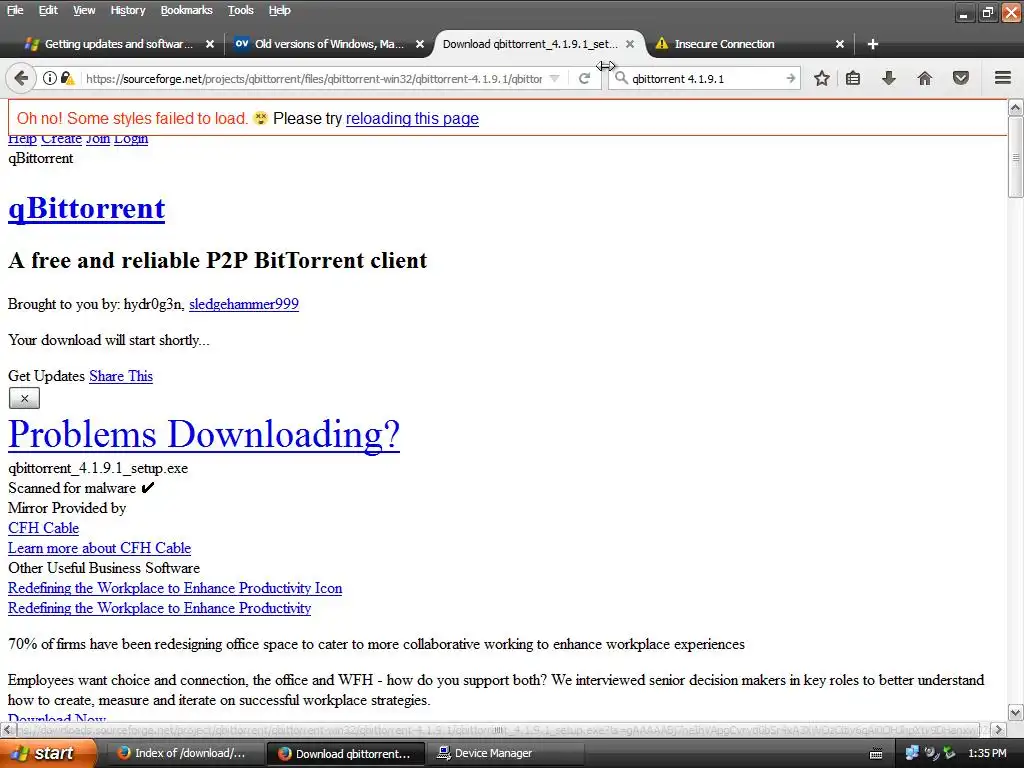Close the 'Insecure Connection' tab

tap(840, 44)
